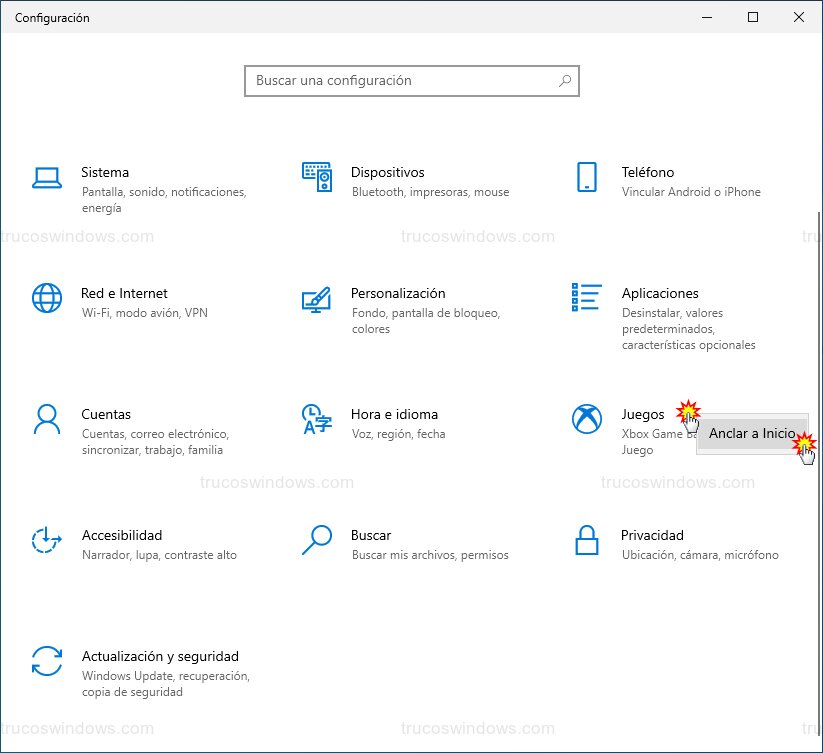Click the Dispositivos keyboard and speaker icon
The height and width of the screenshot is (753, 823).
tap(316, 177)
